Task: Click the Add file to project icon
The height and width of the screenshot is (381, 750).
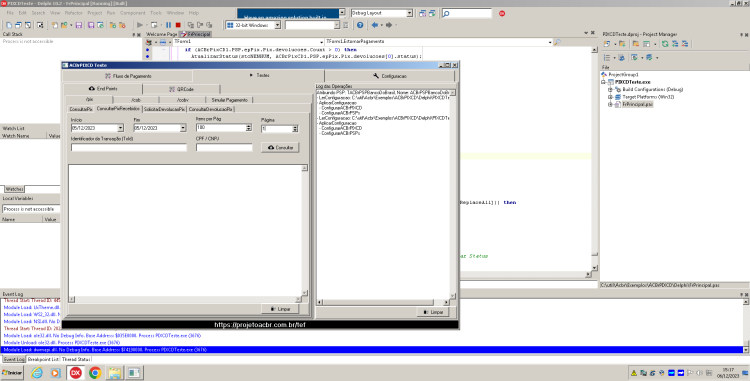Action: pyautogui.click(x=112, y=25)
